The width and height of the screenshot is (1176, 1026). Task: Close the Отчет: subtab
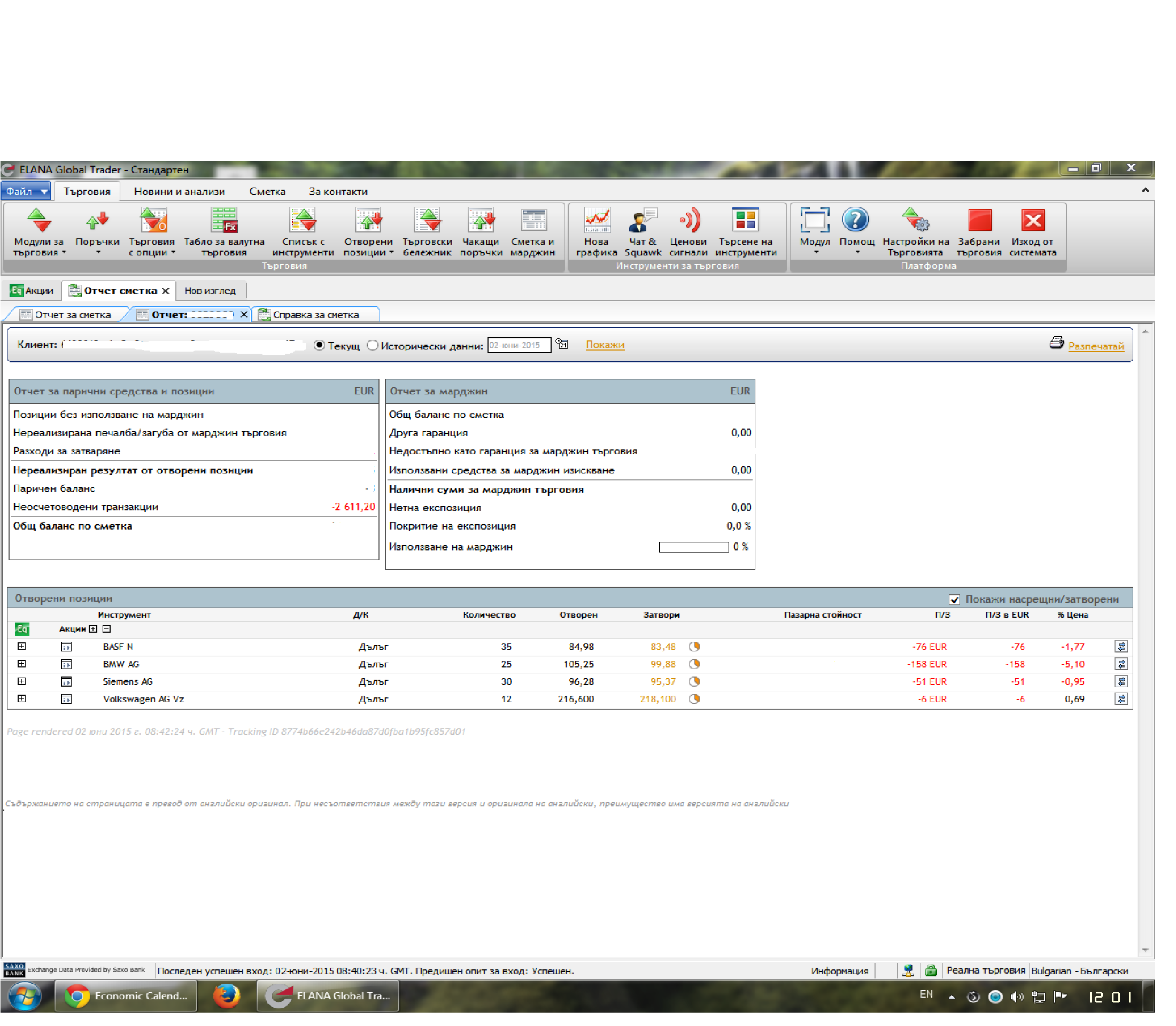coord(243,315)
